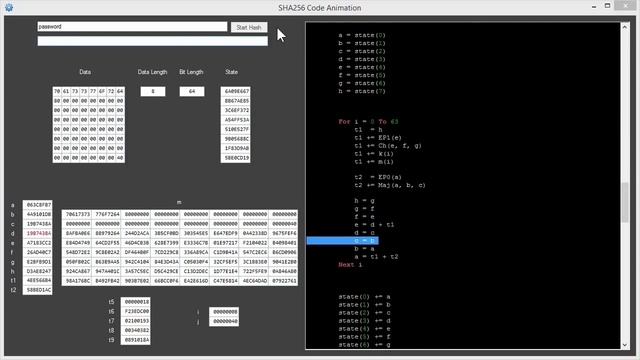Click code line 't2 += Maj(a, b, c)'

click(390, 185)
